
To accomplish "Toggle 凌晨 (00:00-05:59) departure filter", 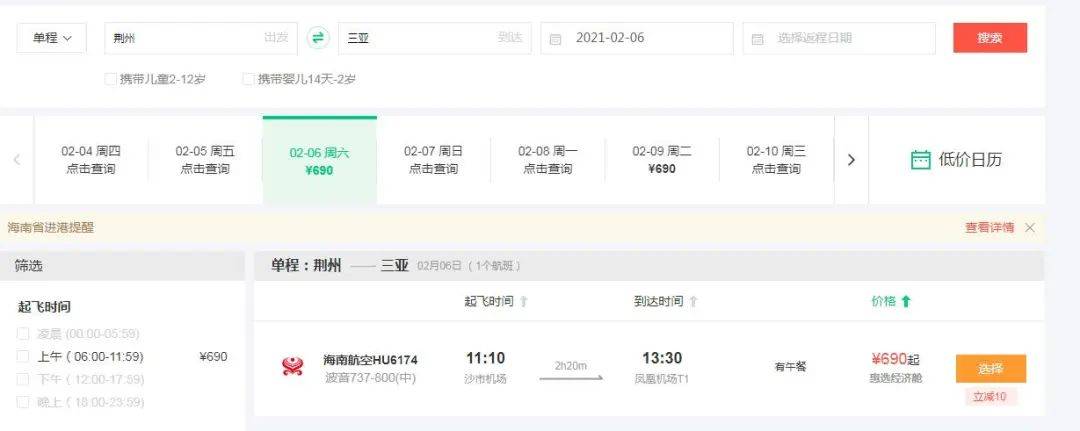I will 23,334.
